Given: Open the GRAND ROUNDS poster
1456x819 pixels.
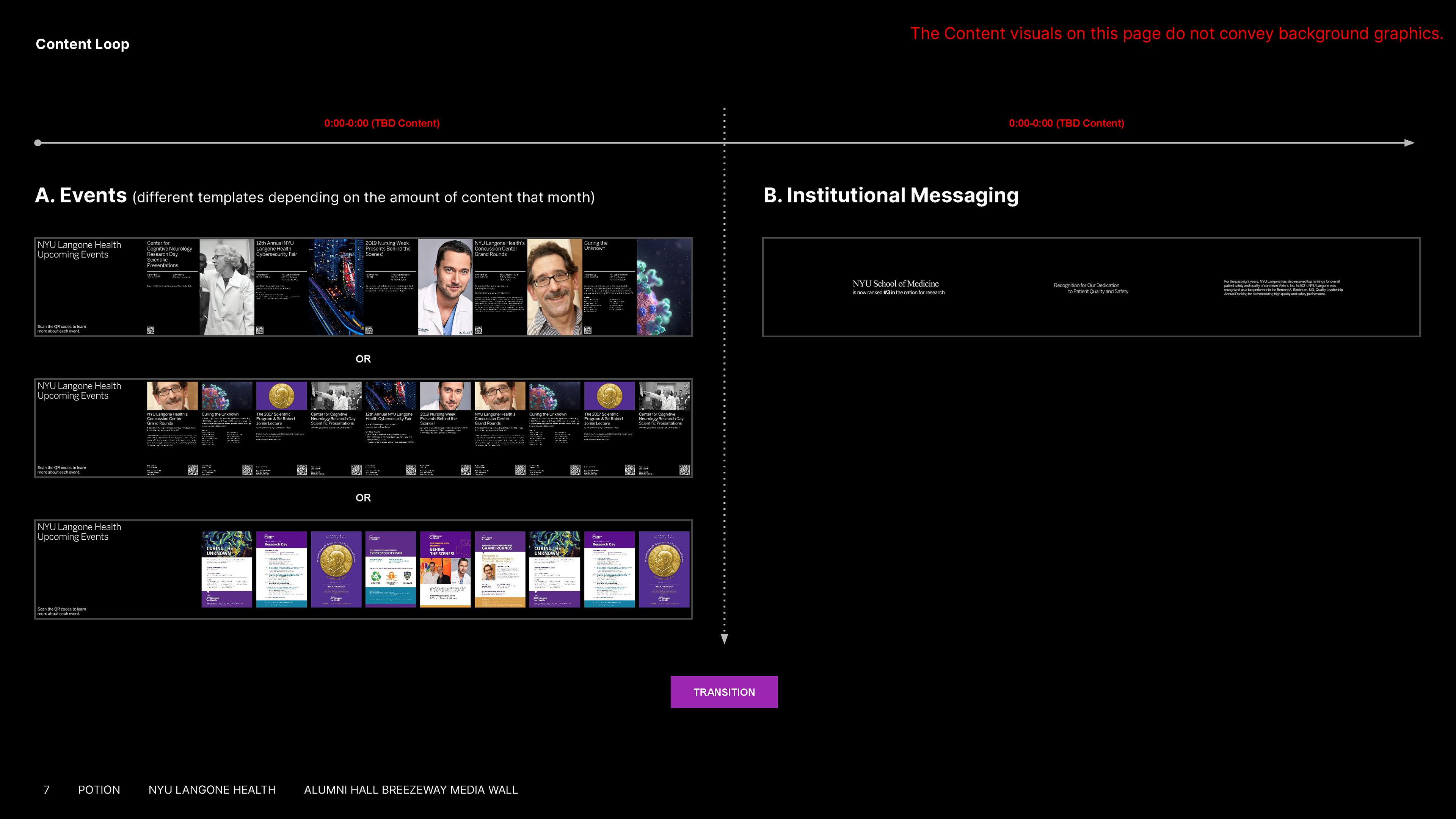Looking at the screenshot, I should [500, 569].
